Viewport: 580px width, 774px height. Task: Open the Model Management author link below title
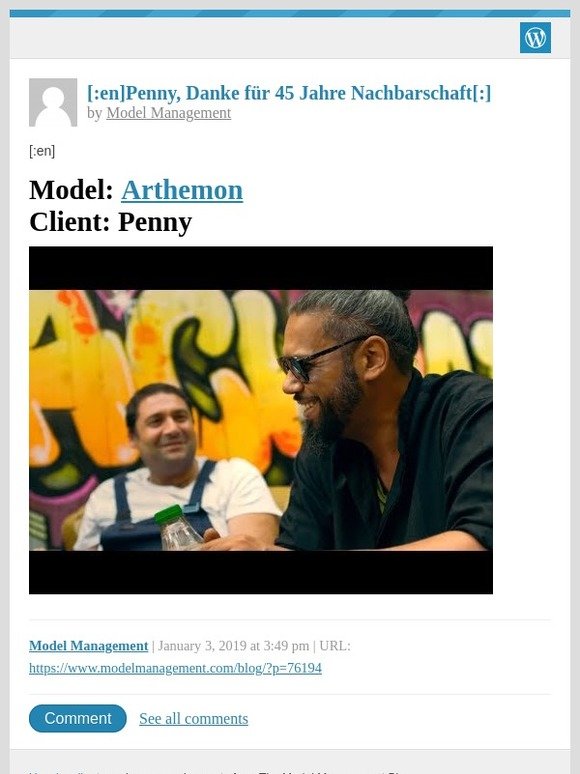[x=168, y=113]
